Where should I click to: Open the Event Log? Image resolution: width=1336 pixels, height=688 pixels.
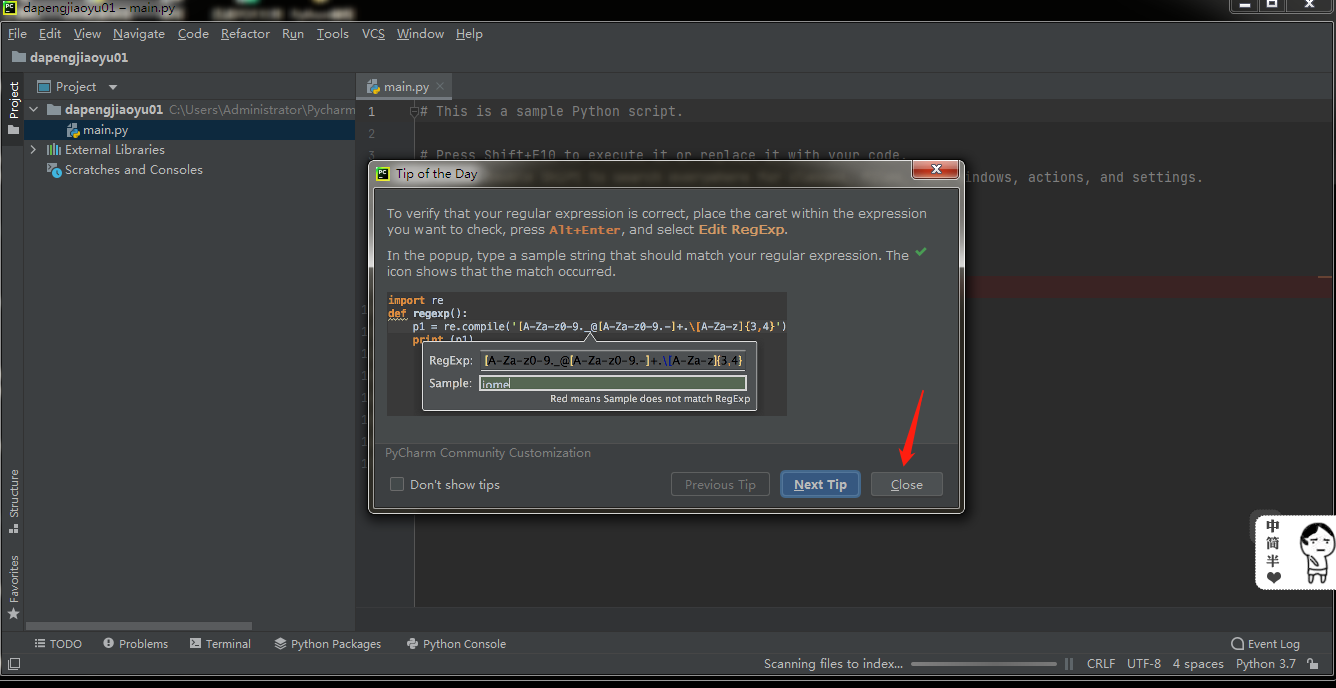[x=1265, y=644]
